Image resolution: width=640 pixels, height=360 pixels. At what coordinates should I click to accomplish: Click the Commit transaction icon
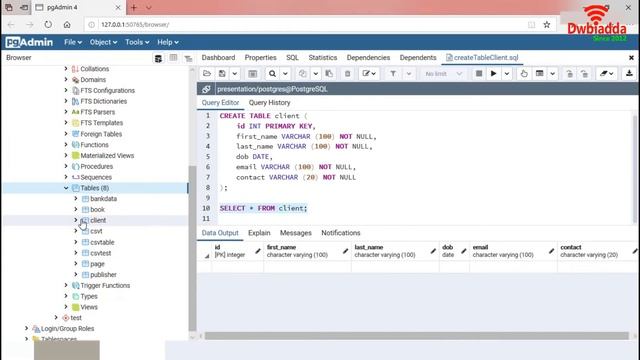(x=569, y=73)
